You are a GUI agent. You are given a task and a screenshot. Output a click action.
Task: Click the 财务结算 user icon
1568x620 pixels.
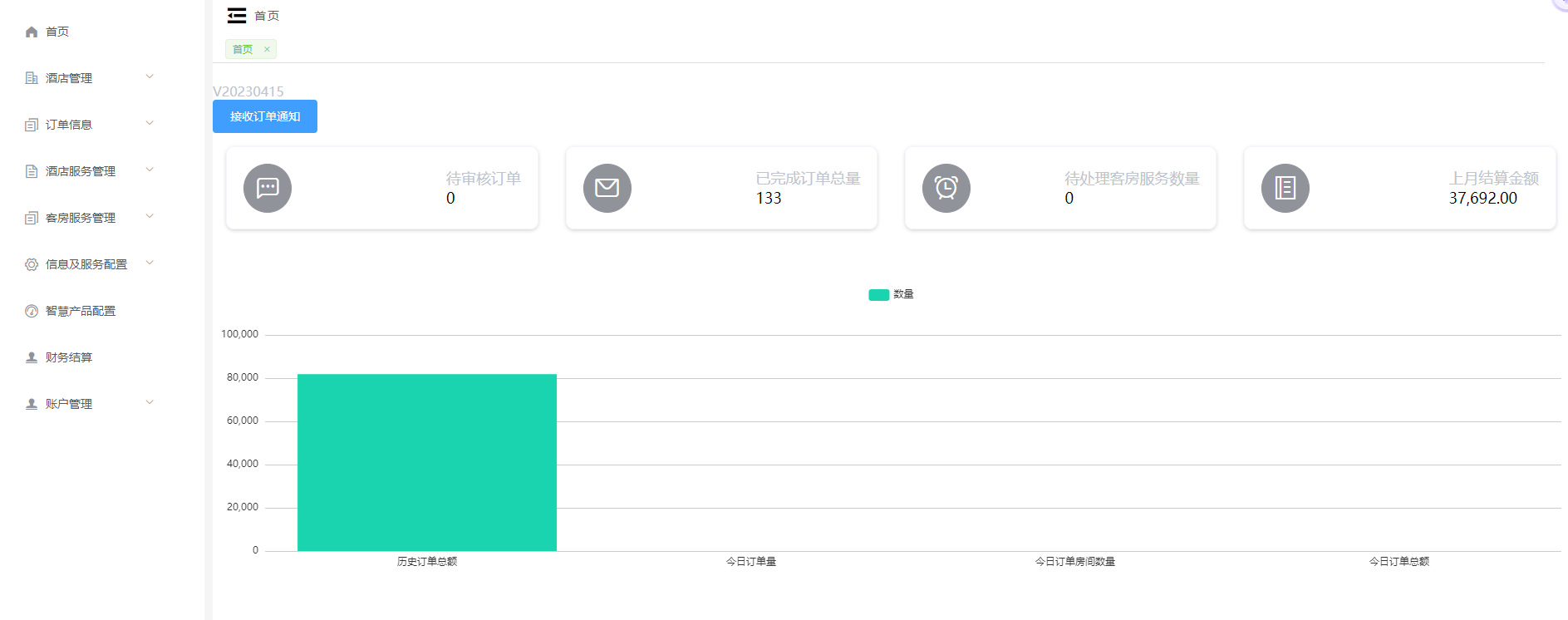tap(32, 357)
